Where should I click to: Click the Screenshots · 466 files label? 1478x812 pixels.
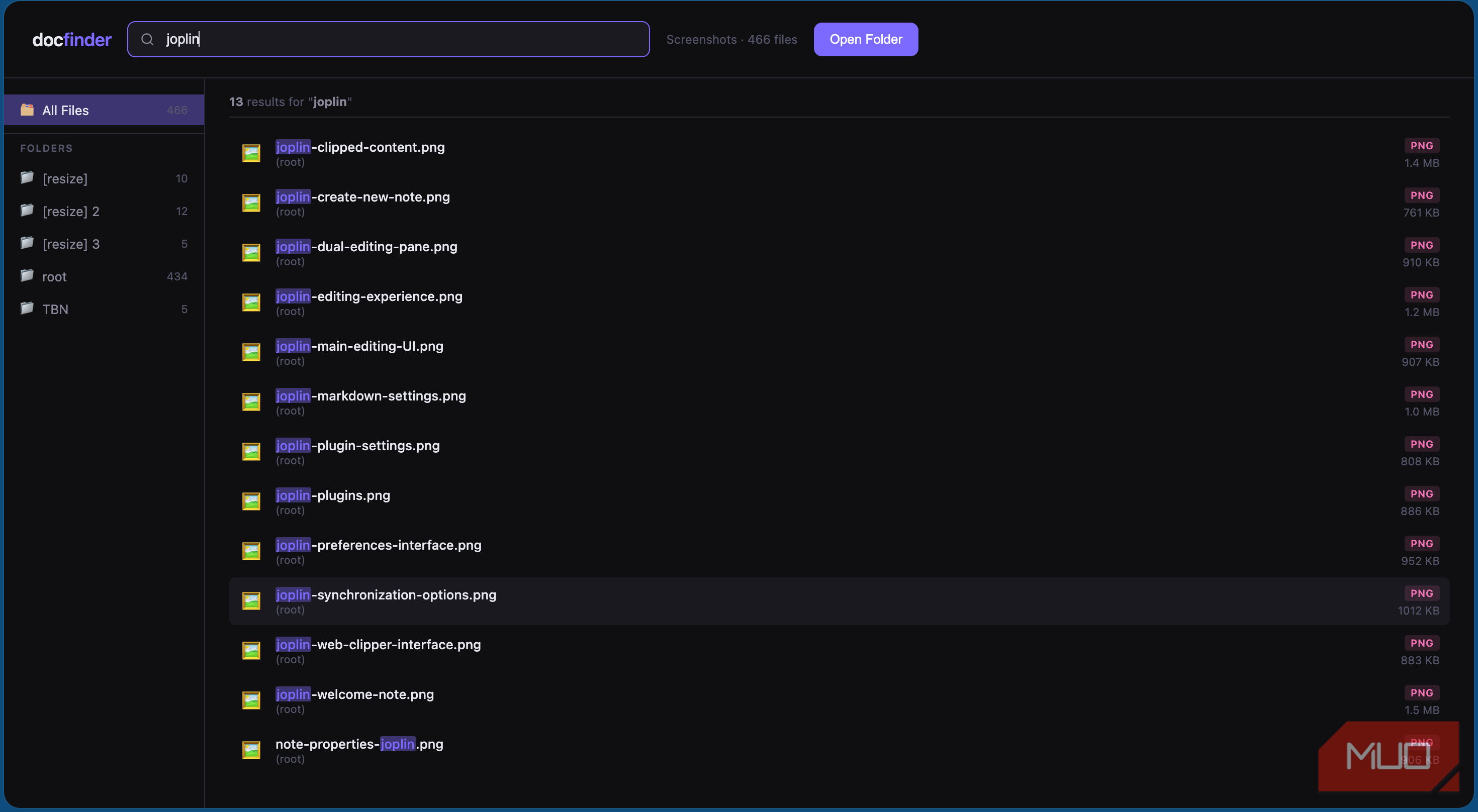731,39
